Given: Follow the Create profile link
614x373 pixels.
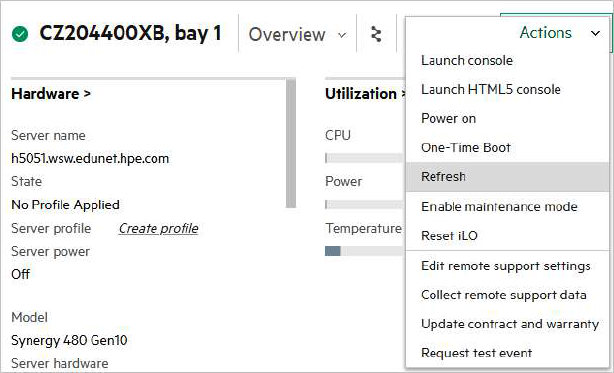Looking at the screenshot, I should (158, 228).
